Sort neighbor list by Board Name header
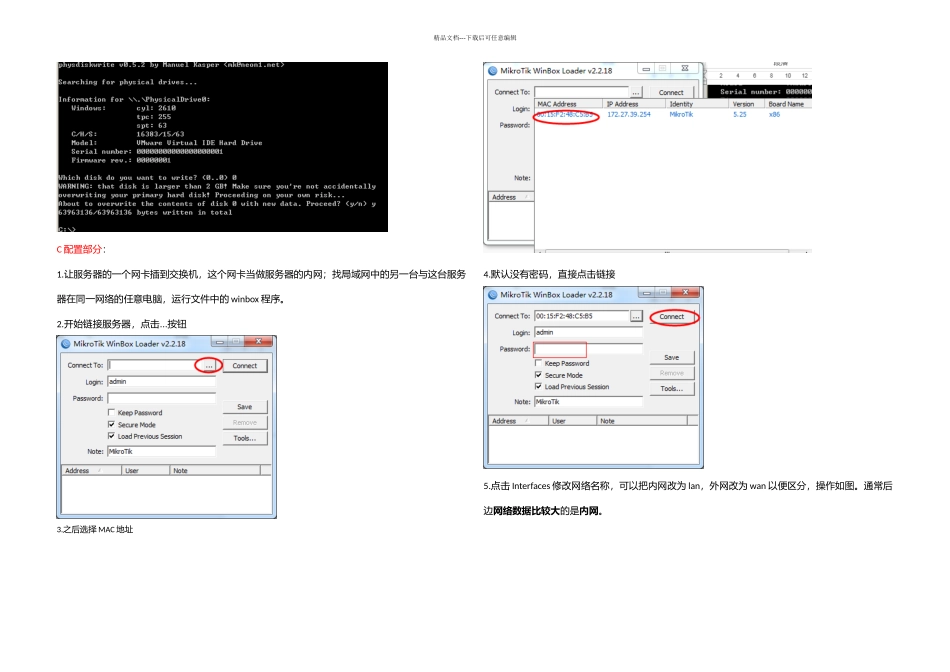The image size is (950, 672). click(788, 104)
